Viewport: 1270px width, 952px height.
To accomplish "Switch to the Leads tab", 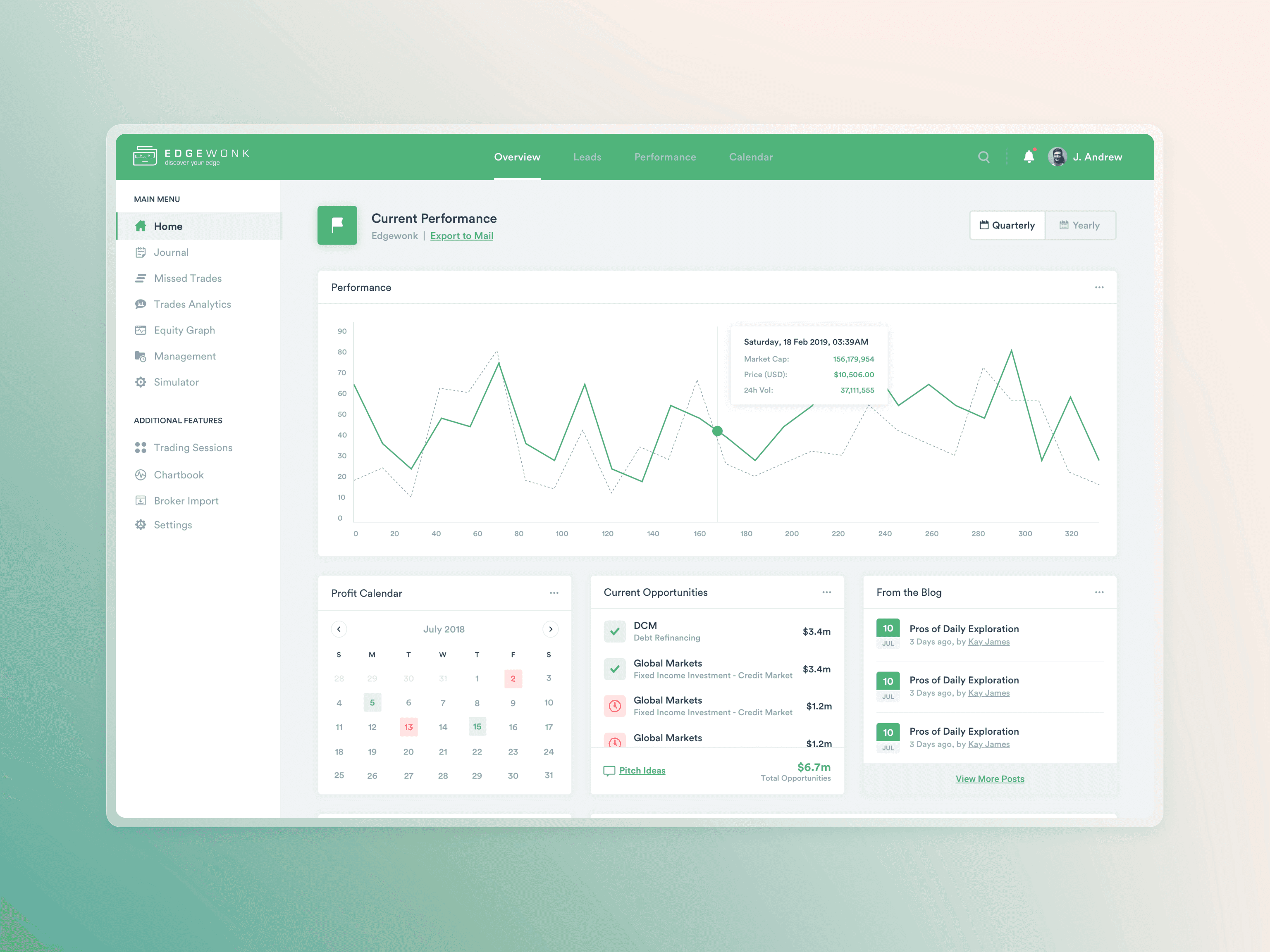I will [587, 157].
